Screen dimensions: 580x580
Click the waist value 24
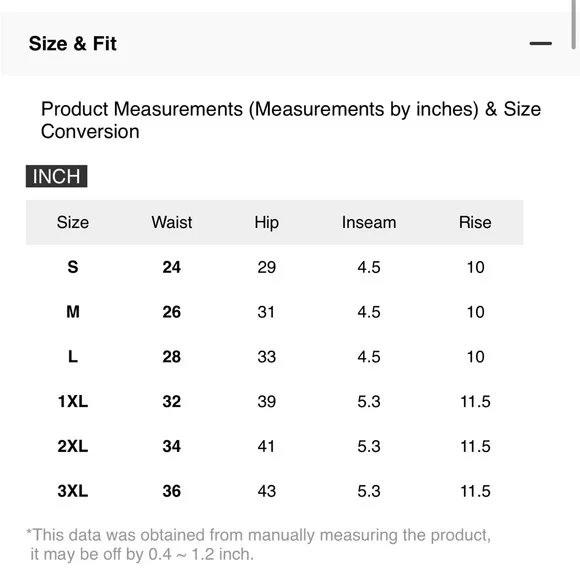[x=172, y=267]
